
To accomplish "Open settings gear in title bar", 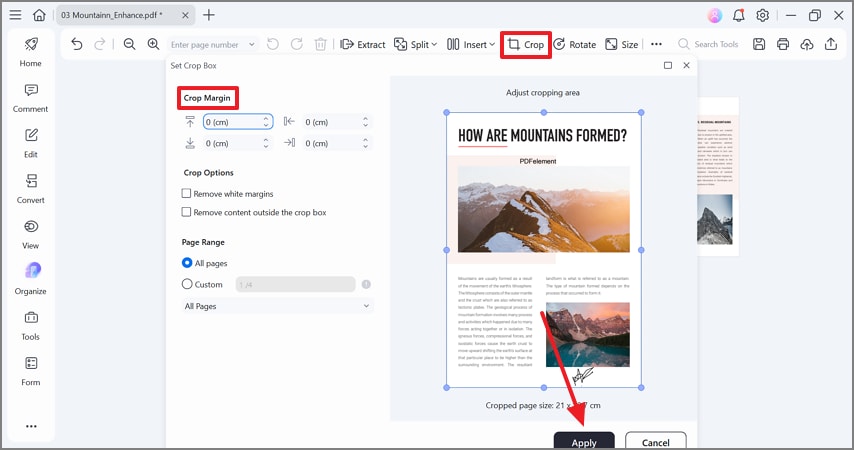I will (762, 15).
